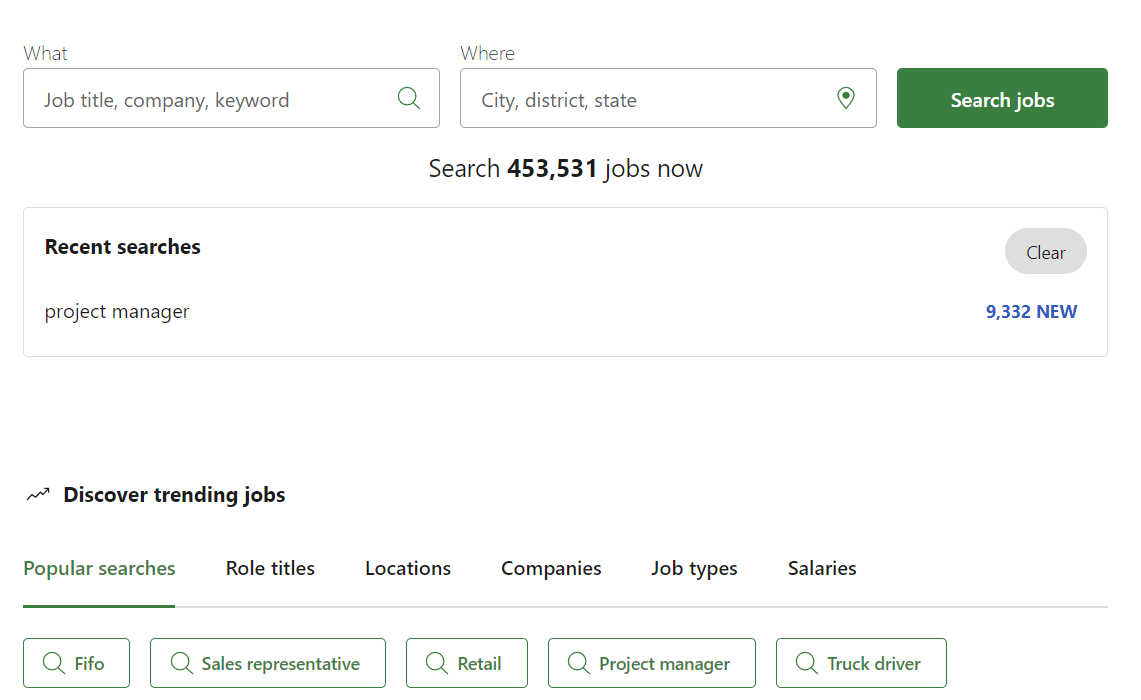View the Salaries tab
1141x700 pixels.
pos(822,568)
